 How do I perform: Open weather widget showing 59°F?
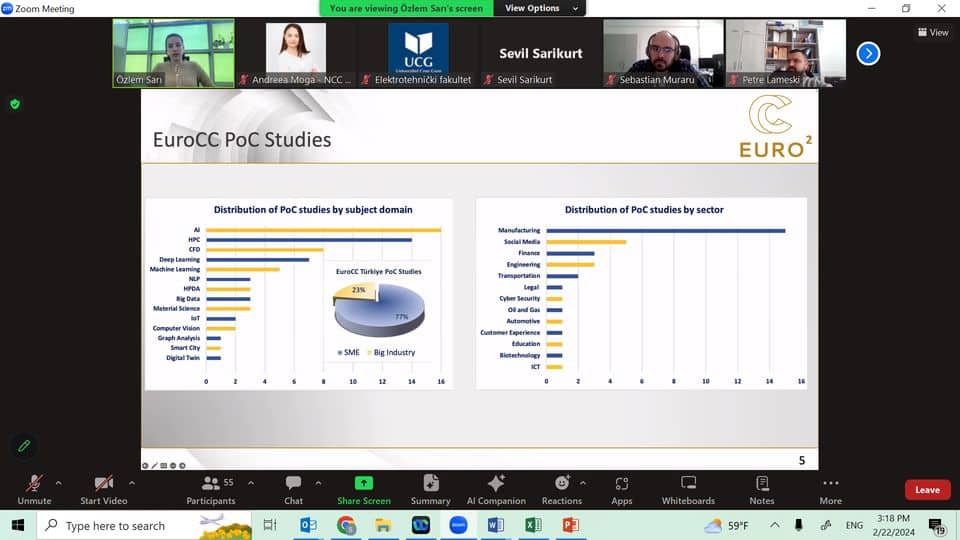(726, 525)
